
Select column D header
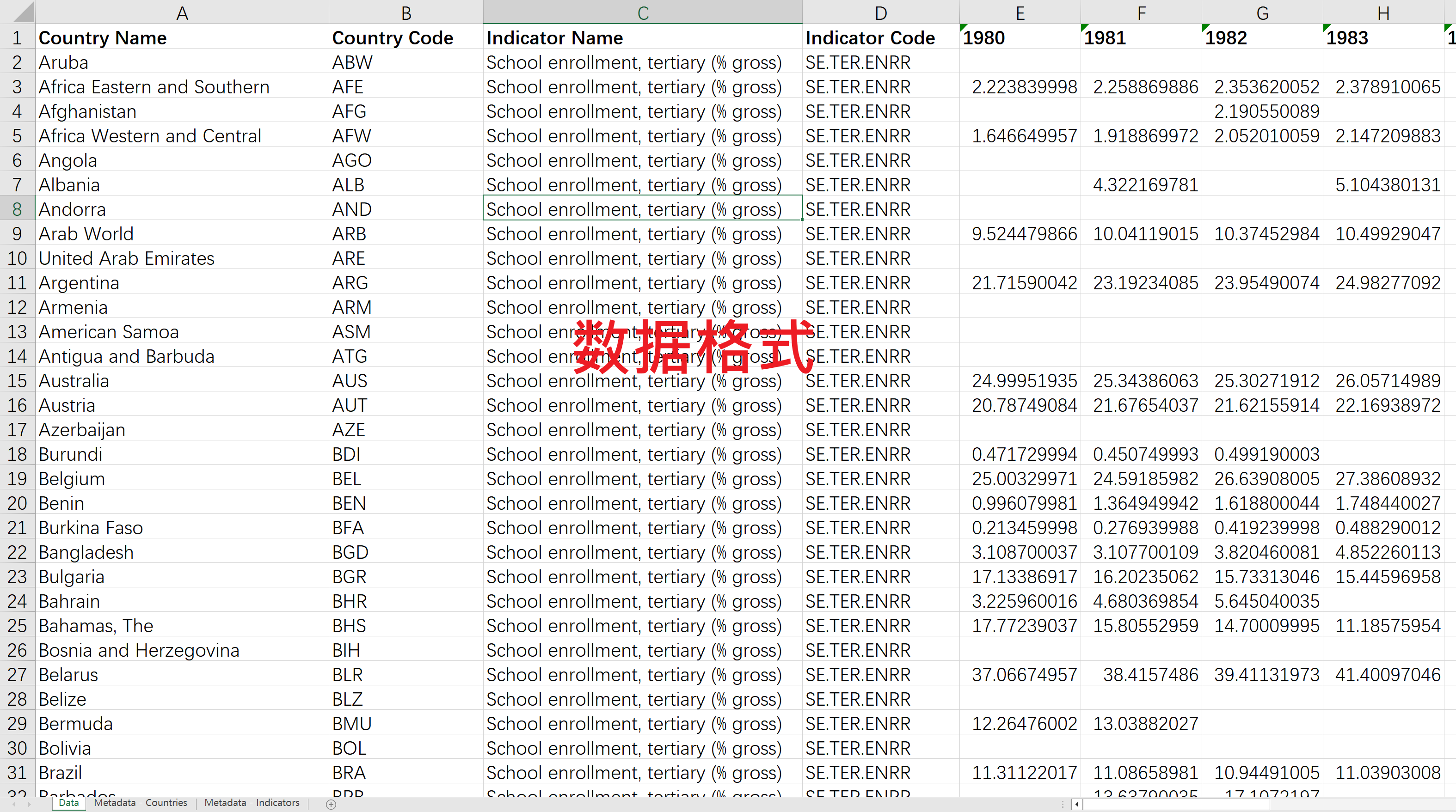pos(880,12)
